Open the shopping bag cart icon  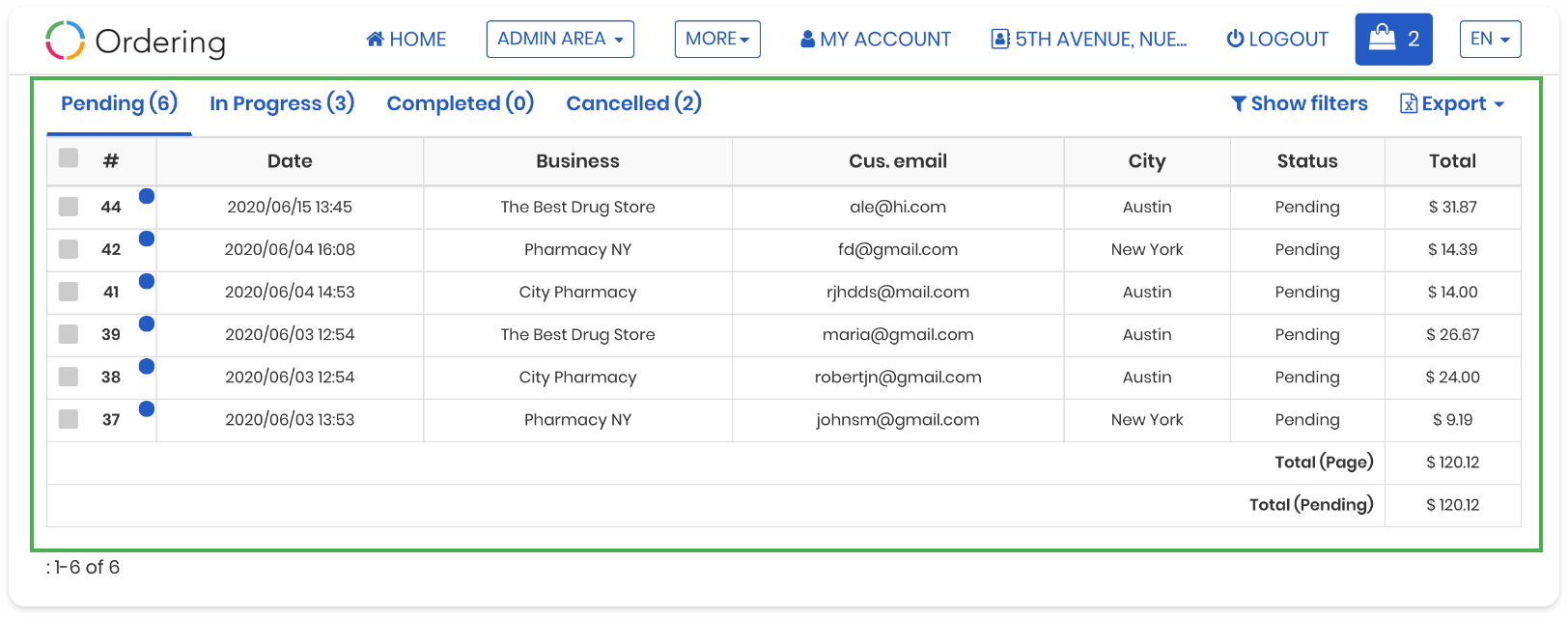point(1383,39)
